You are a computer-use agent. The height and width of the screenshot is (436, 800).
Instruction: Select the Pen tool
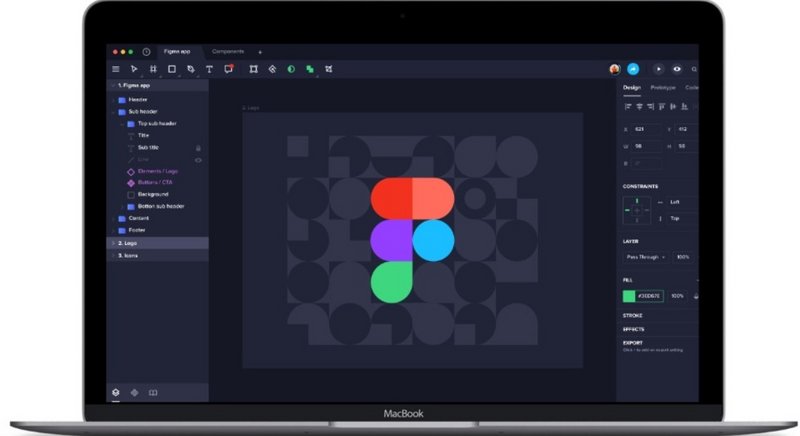click(190, 69)
